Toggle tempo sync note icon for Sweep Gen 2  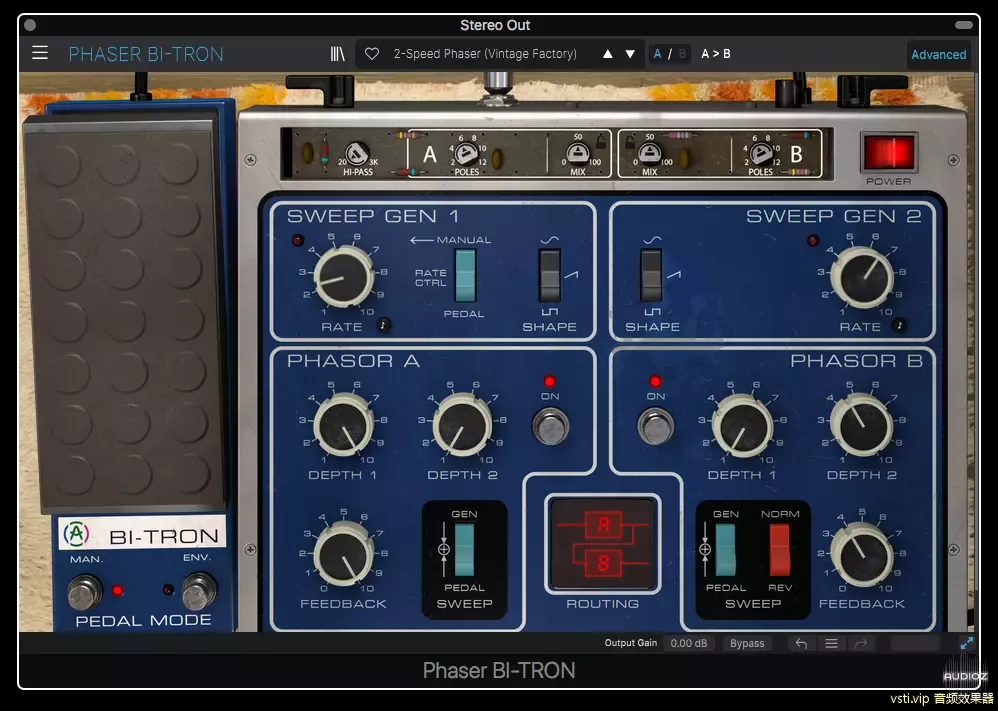pyautogui.click(x=899, y=325)
